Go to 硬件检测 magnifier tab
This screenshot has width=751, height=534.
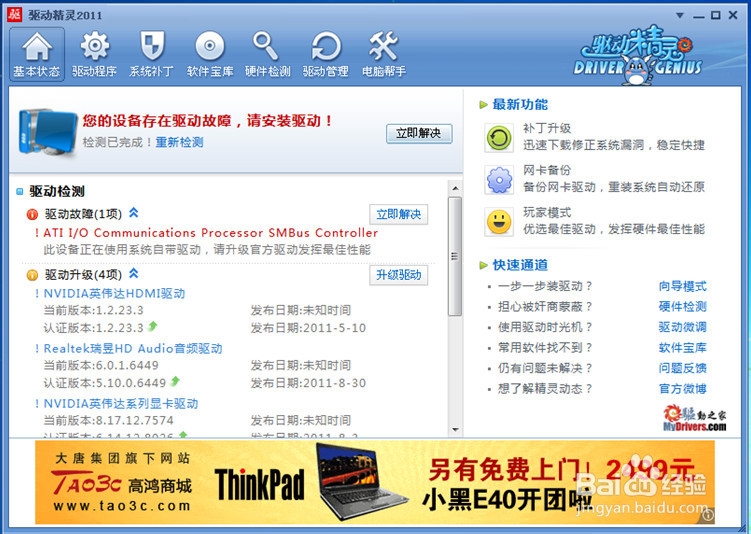(x=267, y=54)
